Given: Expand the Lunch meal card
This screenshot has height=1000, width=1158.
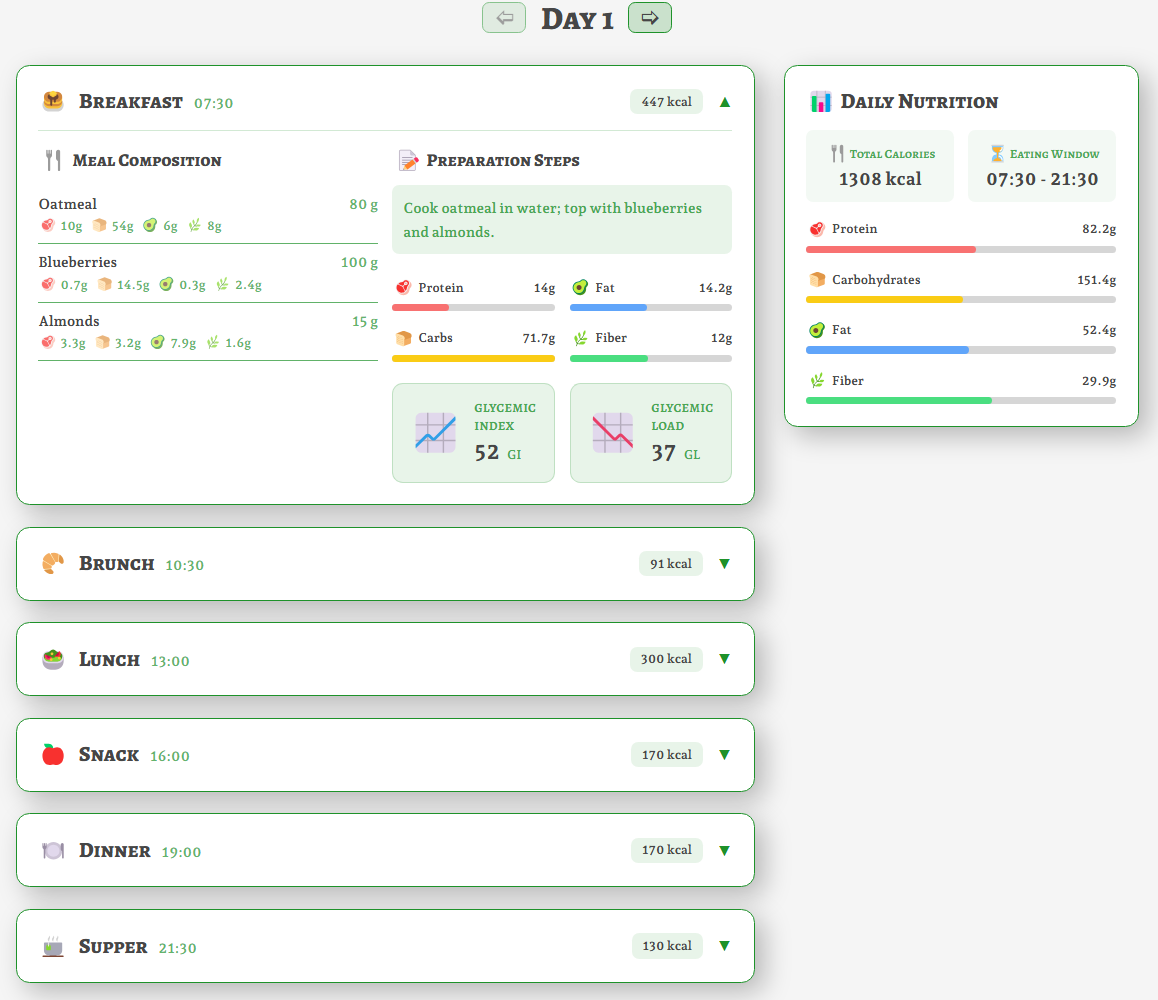Looking at the screenshot, I should (724, 659).
